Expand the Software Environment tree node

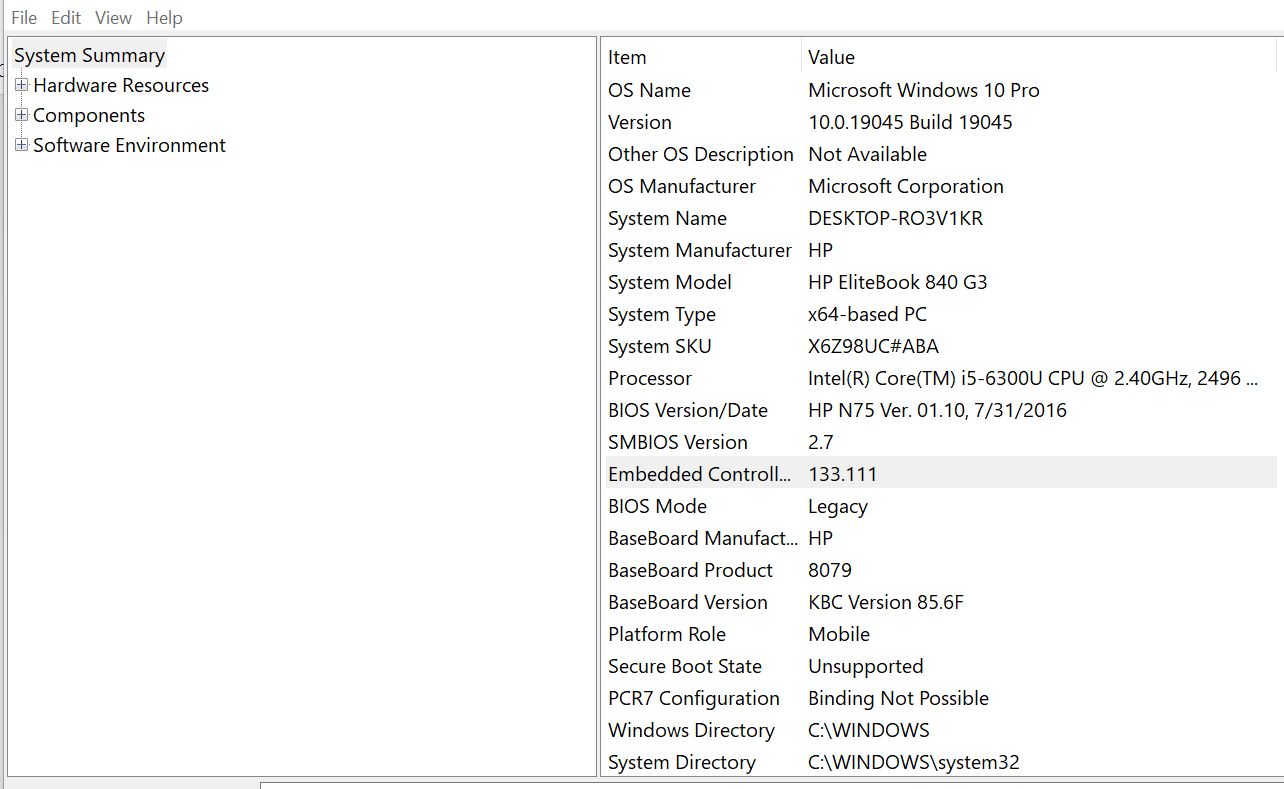point(22,145)
